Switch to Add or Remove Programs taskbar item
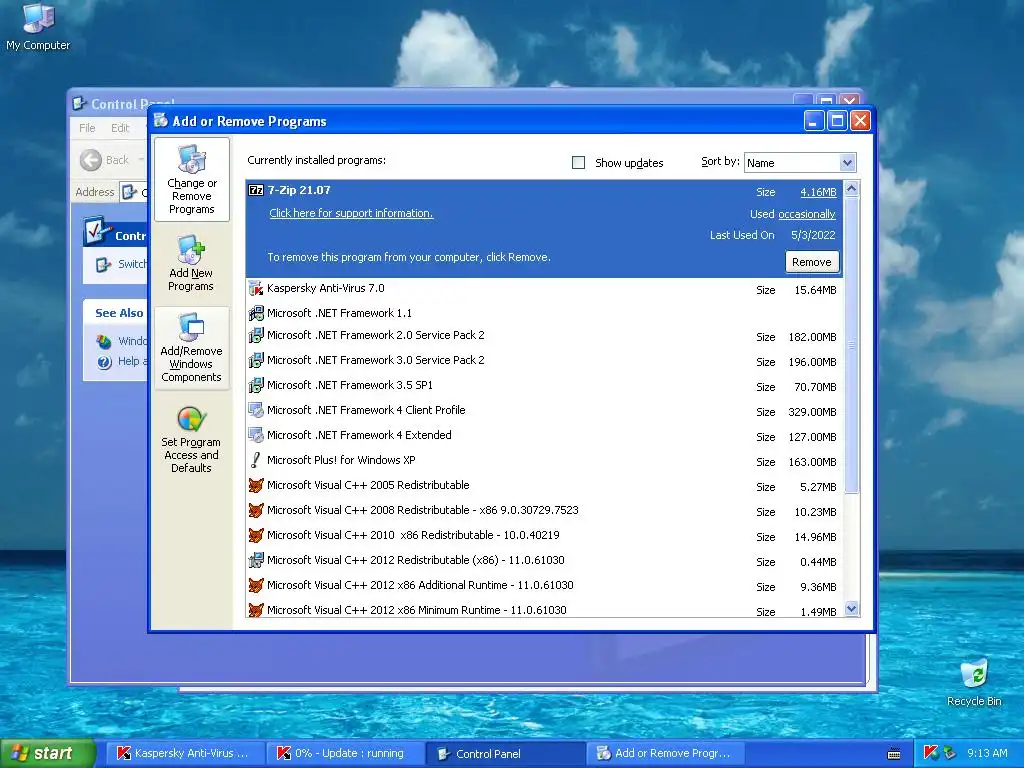The width and height of the screenshot is (1024, 768). (665, 753)
